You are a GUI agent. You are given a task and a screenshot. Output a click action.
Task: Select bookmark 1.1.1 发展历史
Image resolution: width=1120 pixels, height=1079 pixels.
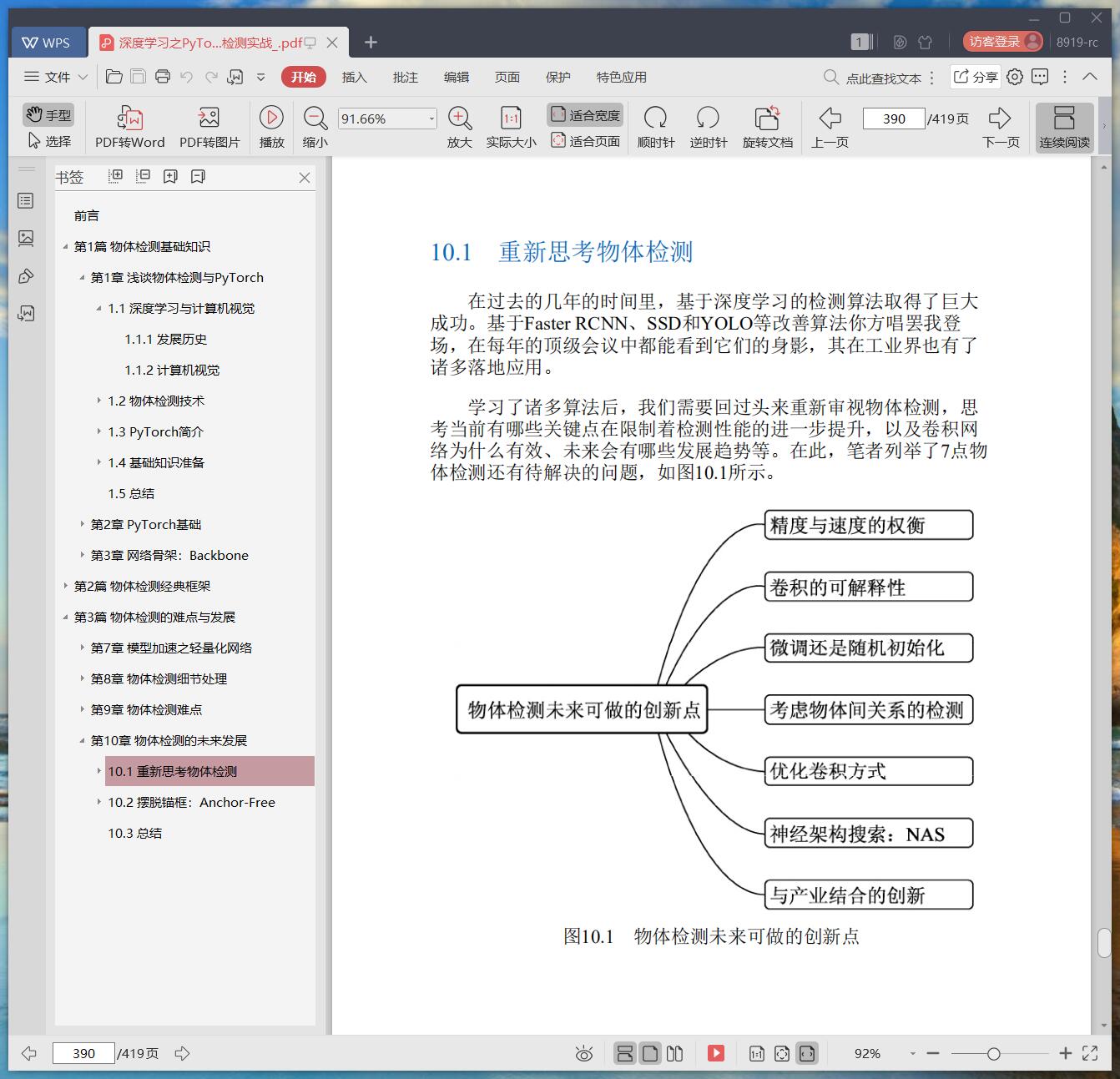pos(165,340)
